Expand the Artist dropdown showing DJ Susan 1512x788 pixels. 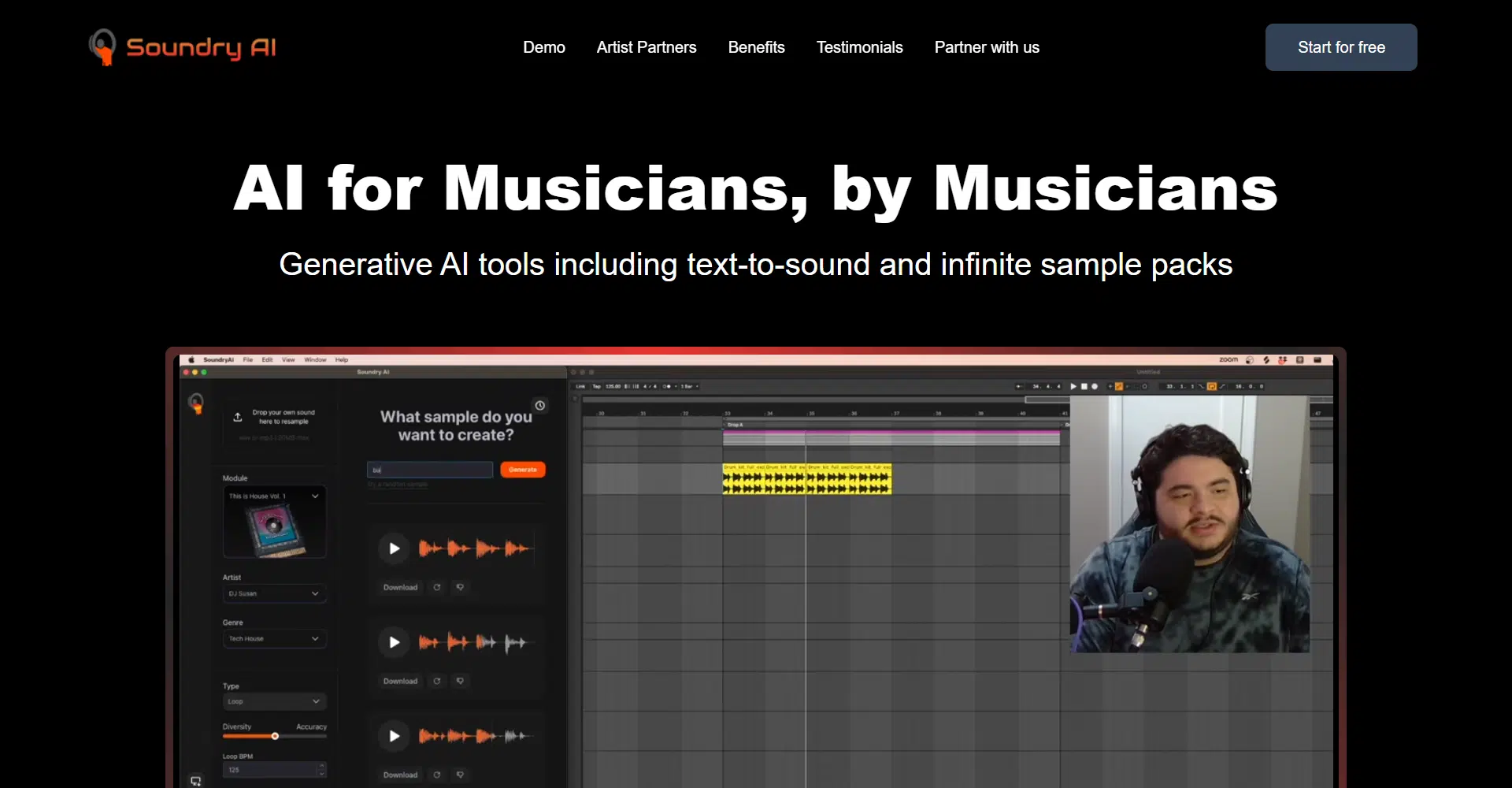click(x=273, y=593)
